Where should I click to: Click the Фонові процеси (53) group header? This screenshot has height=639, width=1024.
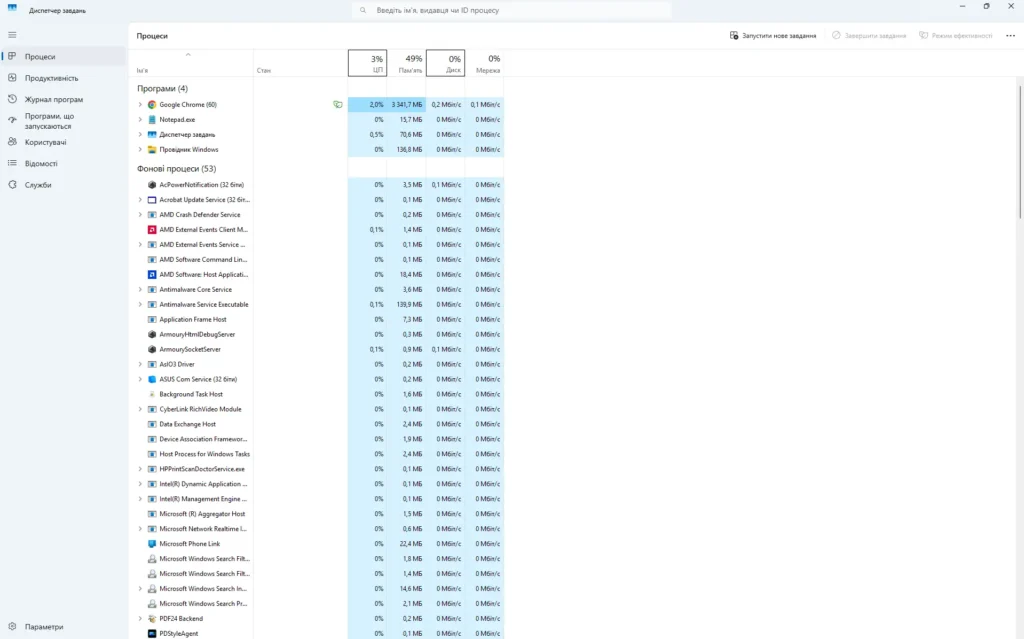(x=176, y=169)
